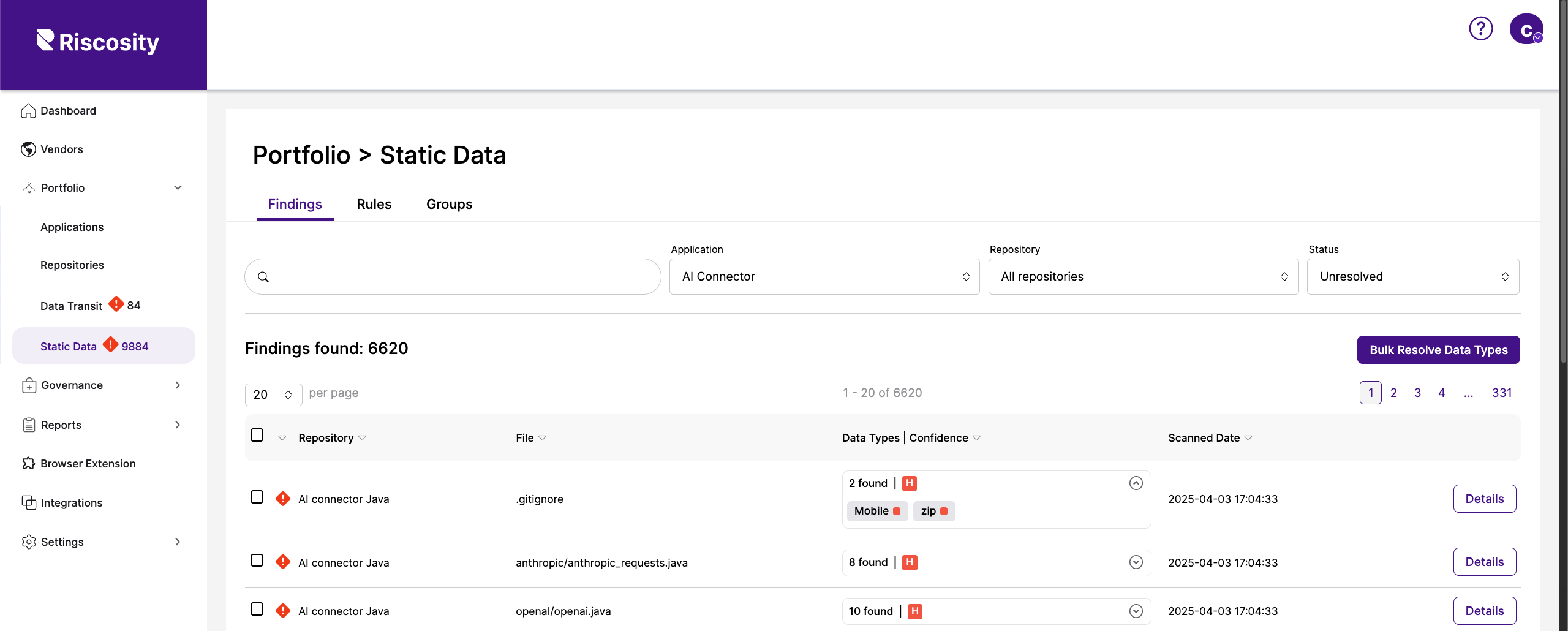Click the Static Data red alert badge
The image size is (1568, 631).
point(110,345)
